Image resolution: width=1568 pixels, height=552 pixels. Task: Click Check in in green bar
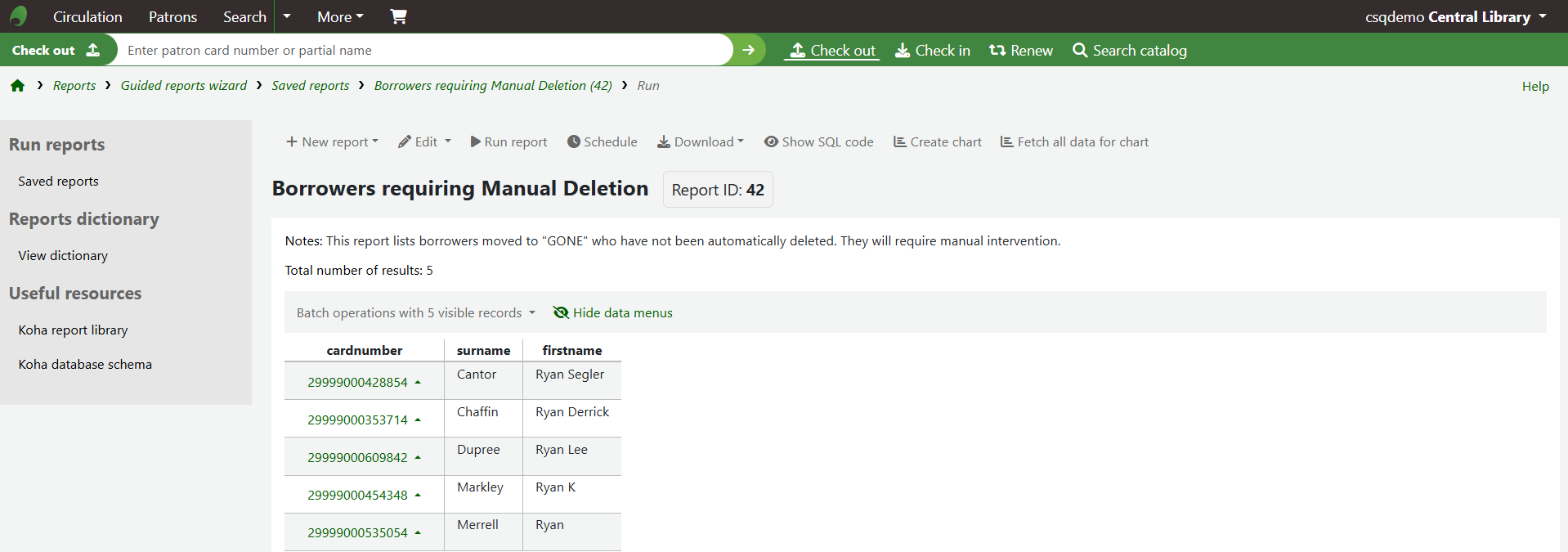(933, 51)
